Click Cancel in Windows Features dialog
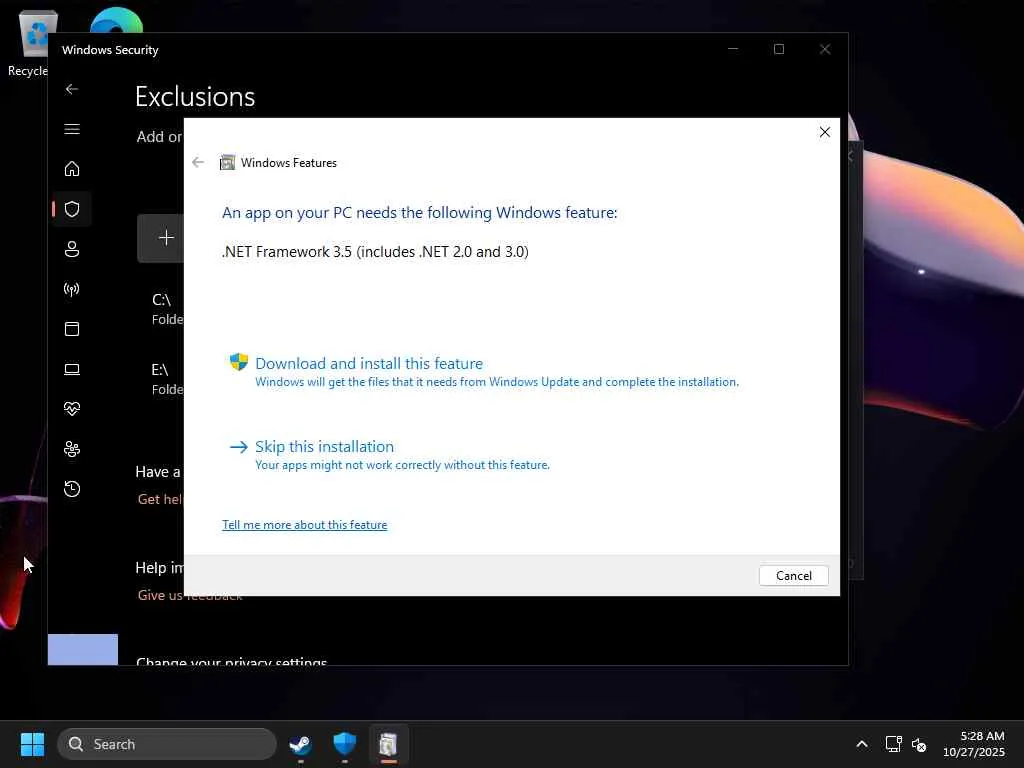 pos(793,576)
